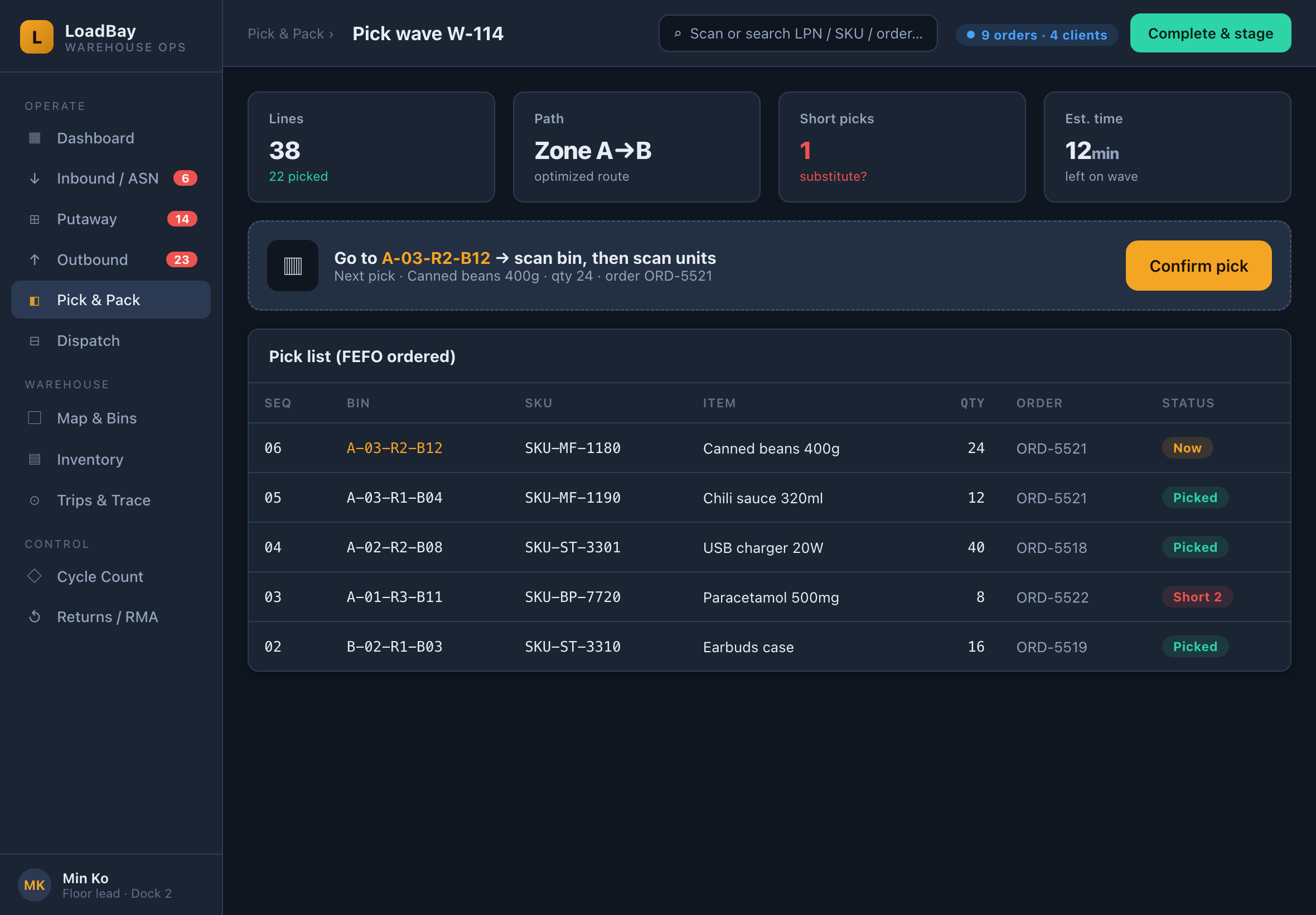Click the Min Ko user profile name
This screenshot has width=1316, height=915.
click(85, 878)
